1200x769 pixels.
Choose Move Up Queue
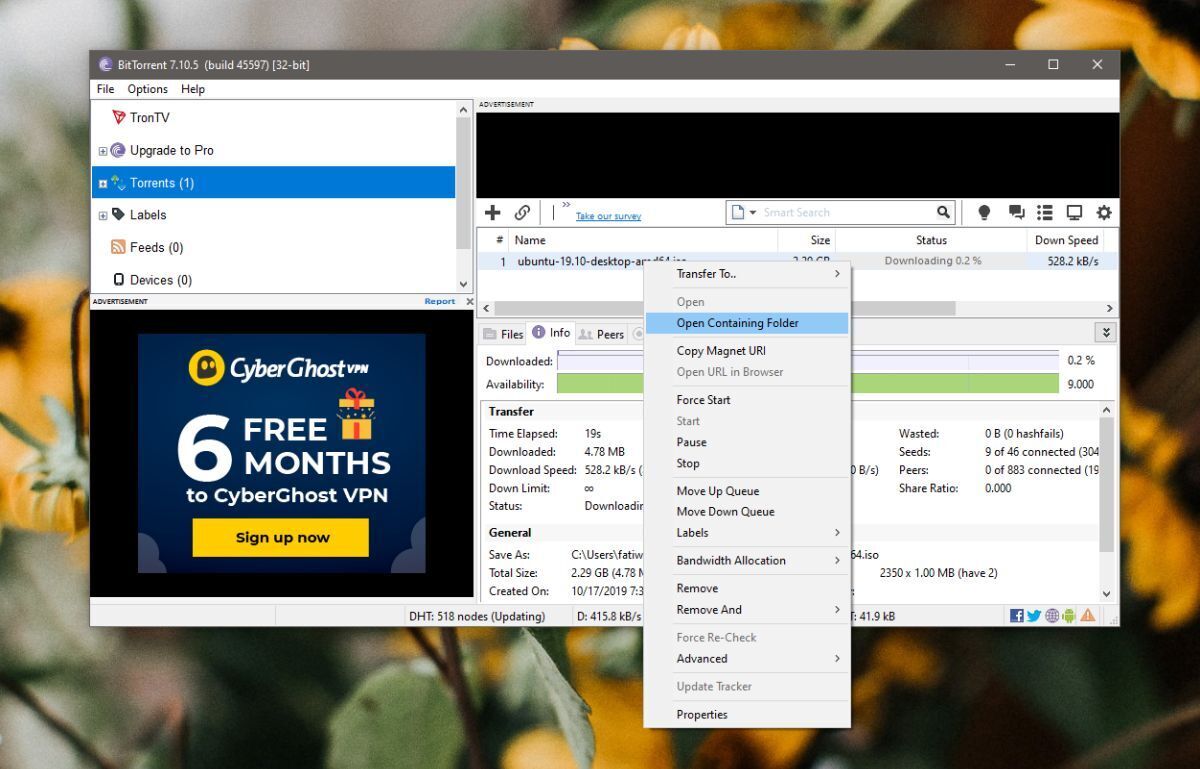pyautogui.click(x=747, y=491)
